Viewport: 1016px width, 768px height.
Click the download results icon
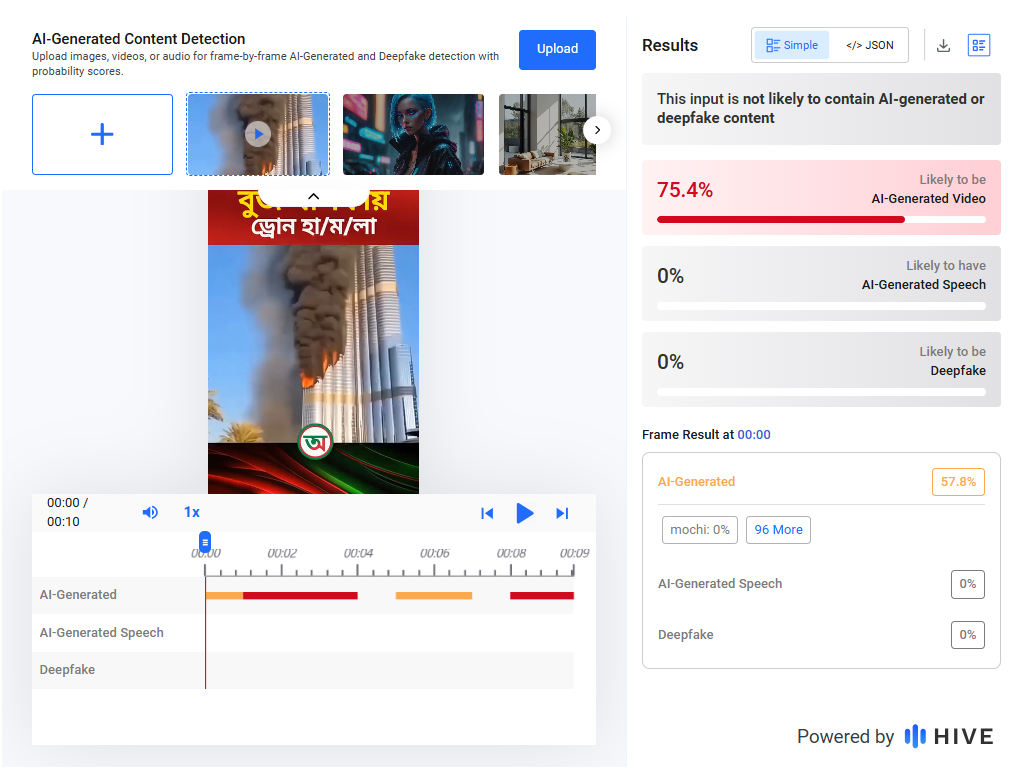943,45
